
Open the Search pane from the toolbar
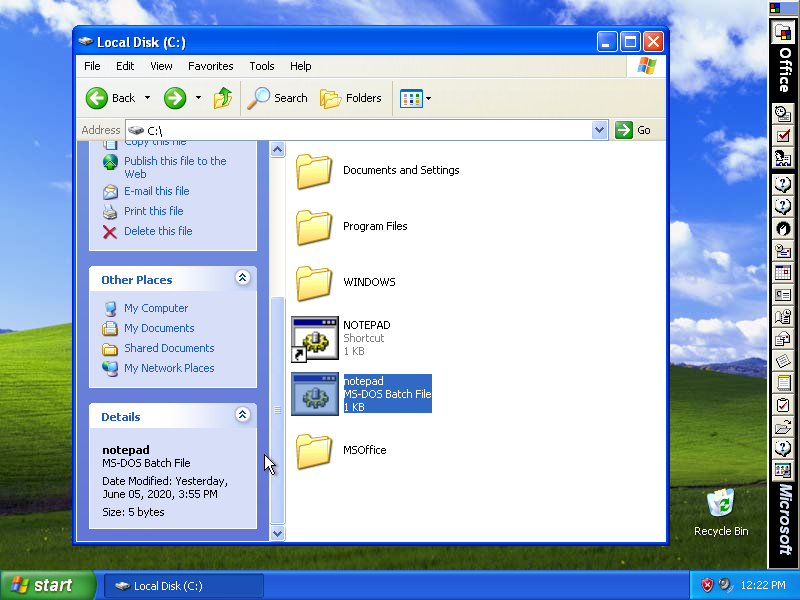pyautogui.click(x=277, y=98)
